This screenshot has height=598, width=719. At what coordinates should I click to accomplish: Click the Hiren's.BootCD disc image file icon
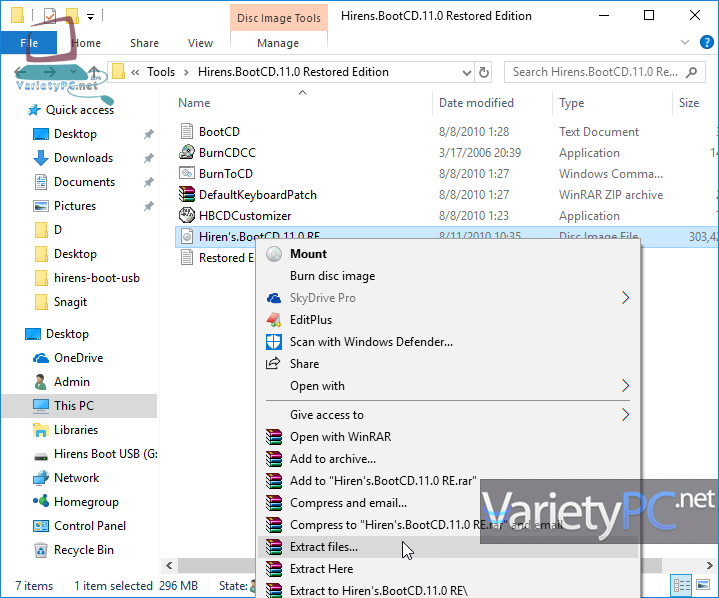click(187, 237)
